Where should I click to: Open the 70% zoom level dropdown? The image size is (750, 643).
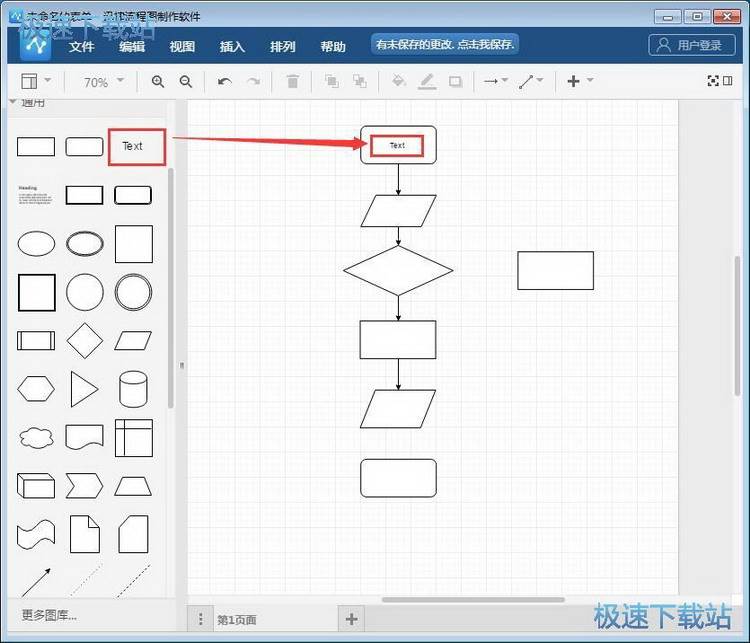tap(103, 82)
